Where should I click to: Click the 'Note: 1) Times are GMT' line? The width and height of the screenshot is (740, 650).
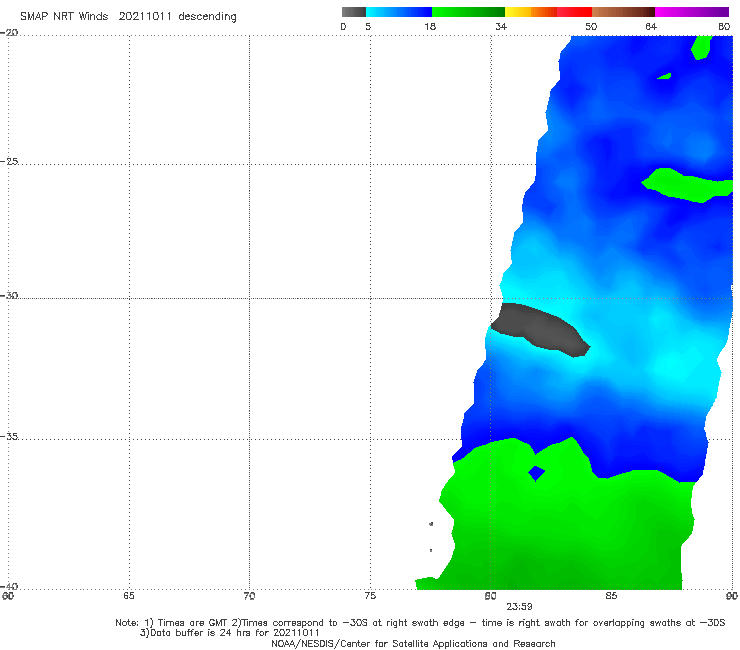point(420,623)
